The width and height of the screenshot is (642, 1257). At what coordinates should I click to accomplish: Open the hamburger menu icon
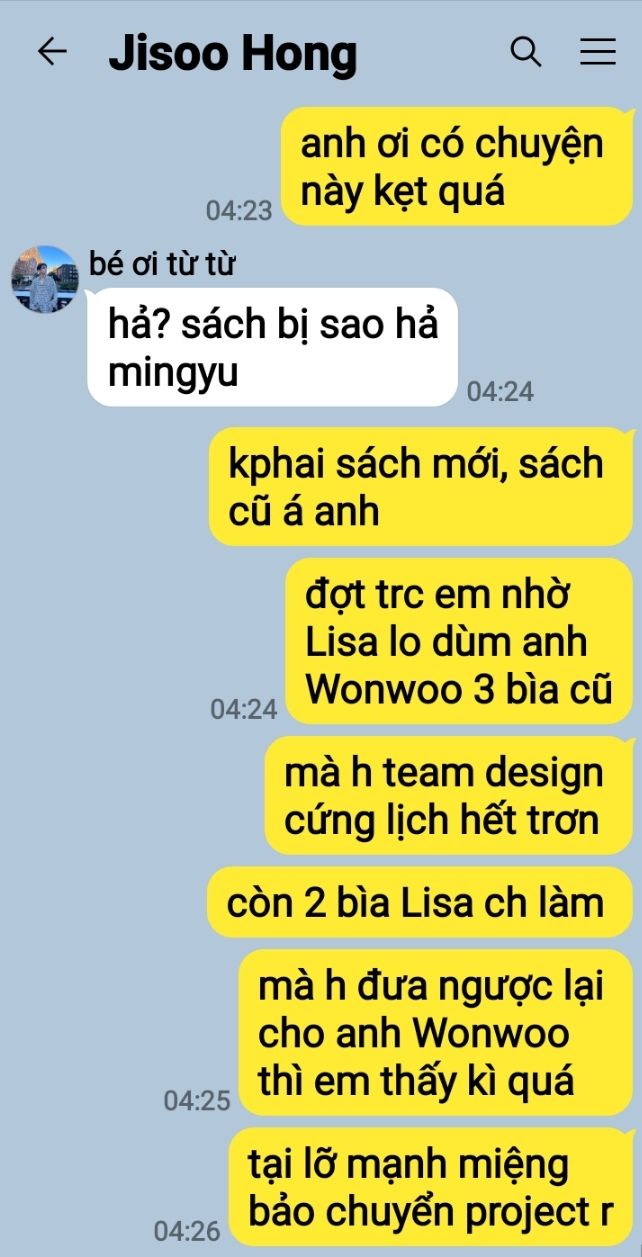598,52
